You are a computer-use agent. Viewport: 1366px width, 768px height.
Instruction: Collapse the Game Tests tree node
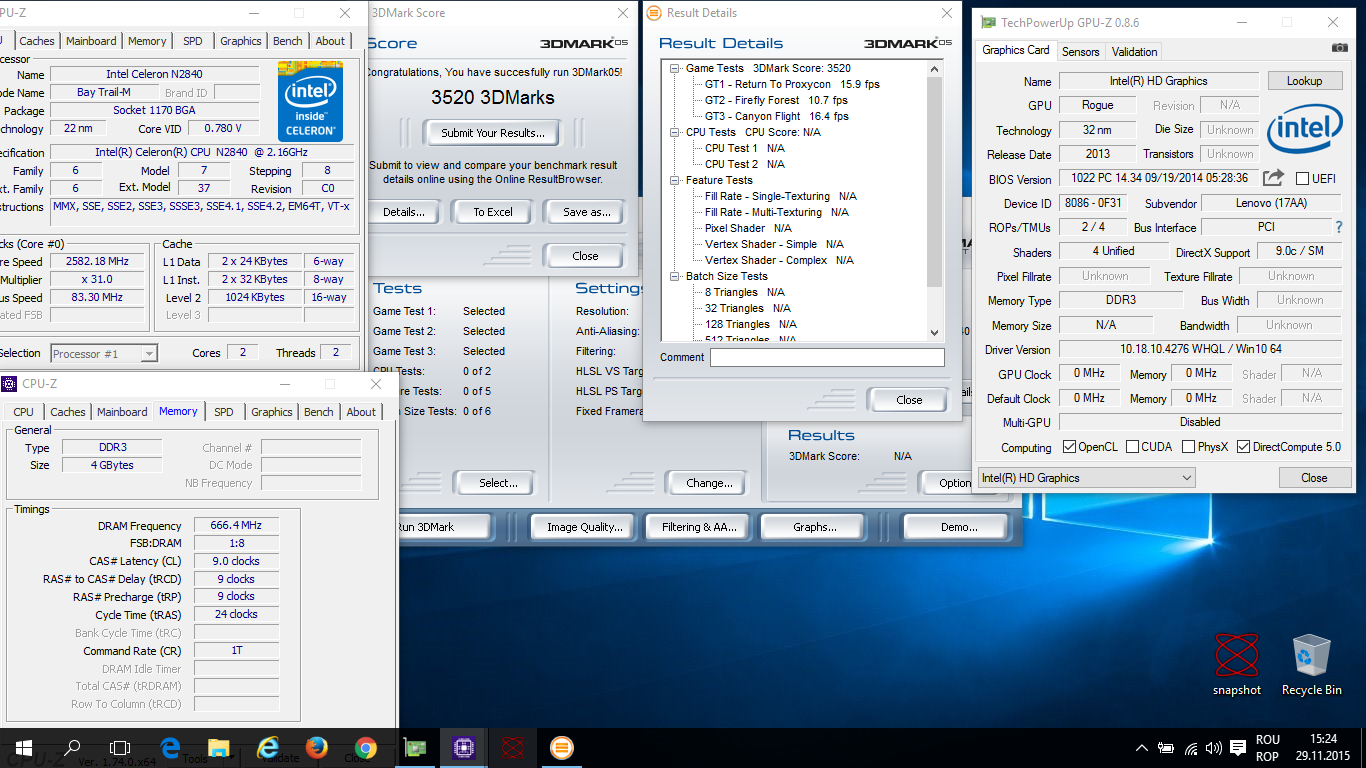click(676, 68)
